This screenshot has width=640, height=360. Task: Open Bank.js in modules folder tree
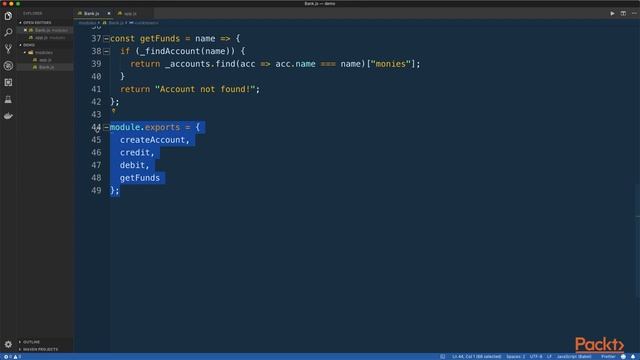[x=46, y=67]
